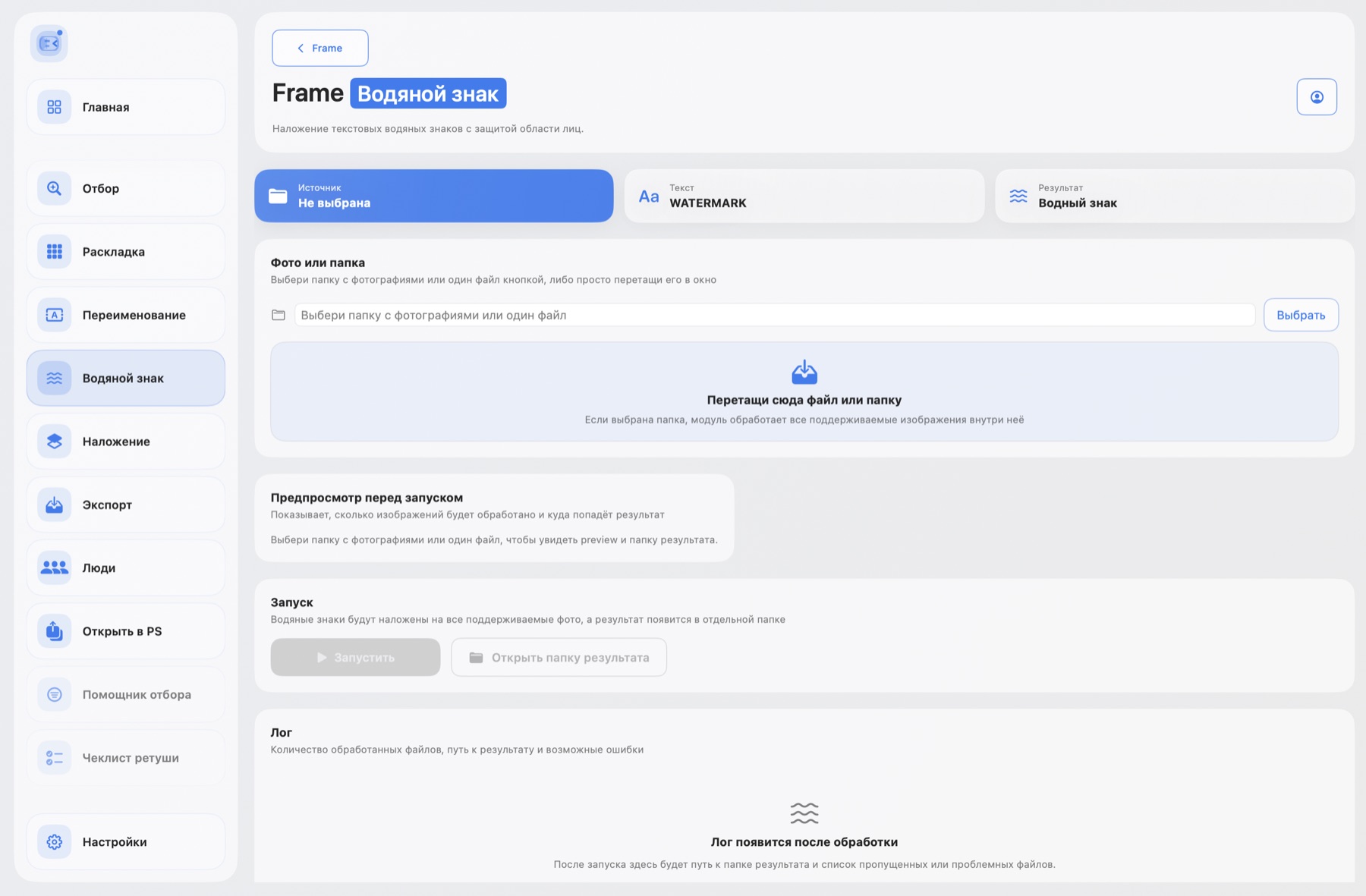Click the waves icon in Результат step
The height and width of the screenshot is (896, 1366).
pyautogui.click(x=1018, y=196)
